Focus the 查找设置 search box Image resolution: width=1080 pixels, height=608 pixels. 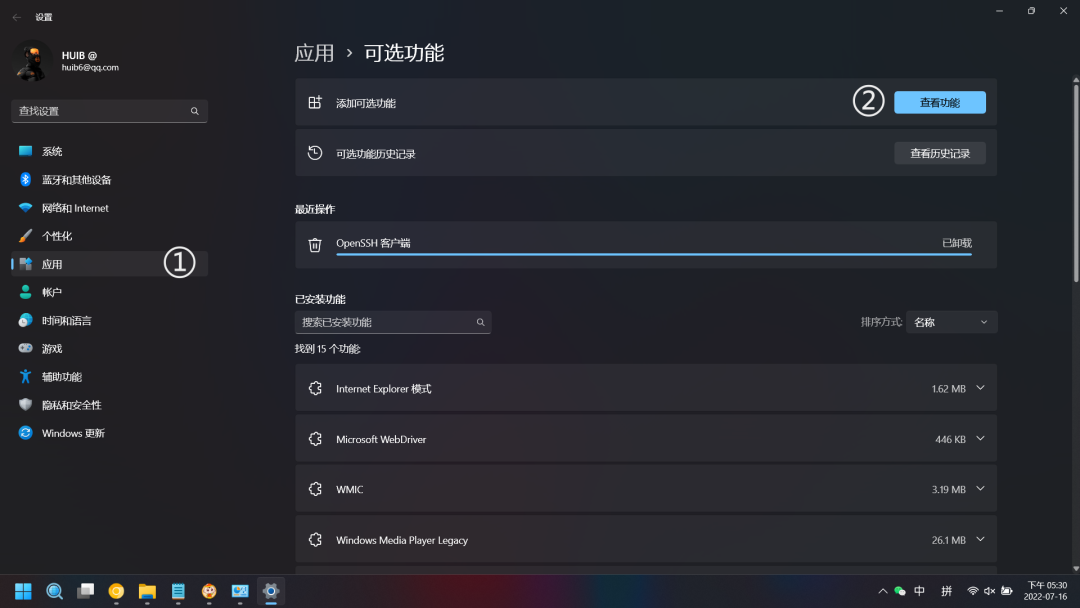(110, 111)
